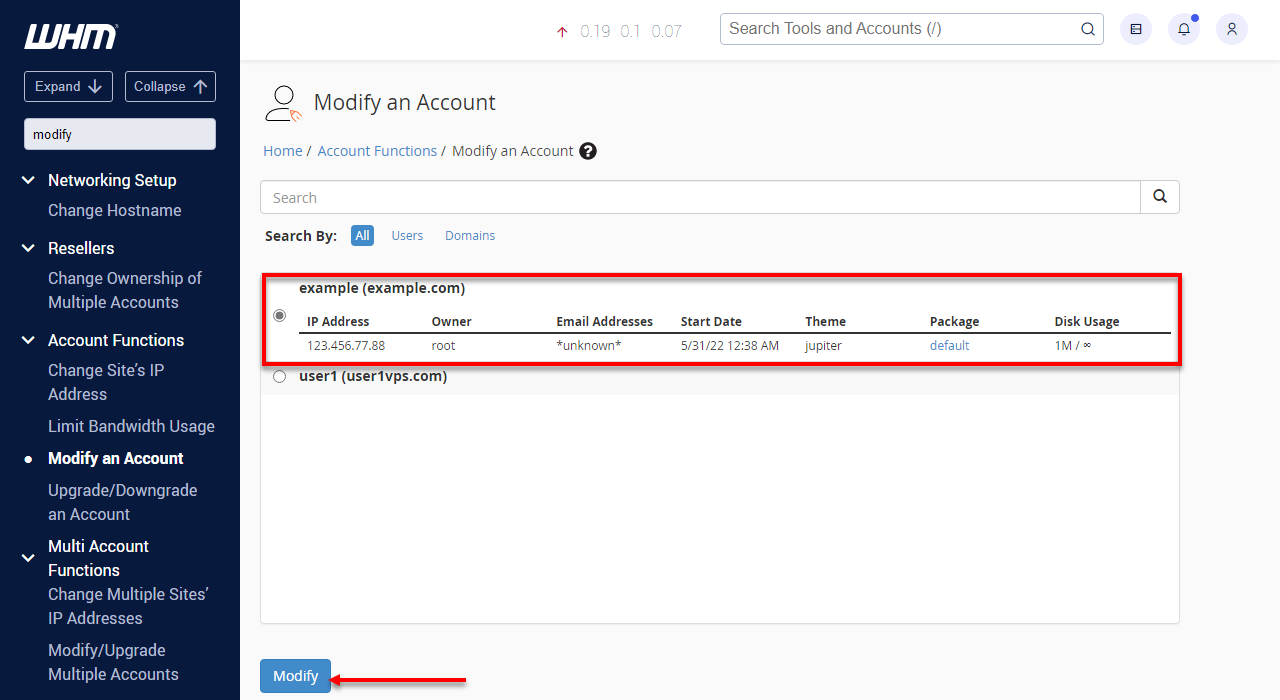Select the example.com account radio button
This screenshot has height=700, width=1280.
point(279,315)
